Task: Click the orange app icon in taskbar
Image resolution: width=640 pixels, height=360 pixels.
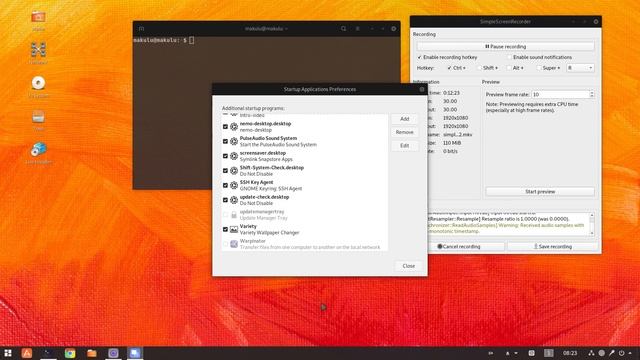Action: coord(27,353)
